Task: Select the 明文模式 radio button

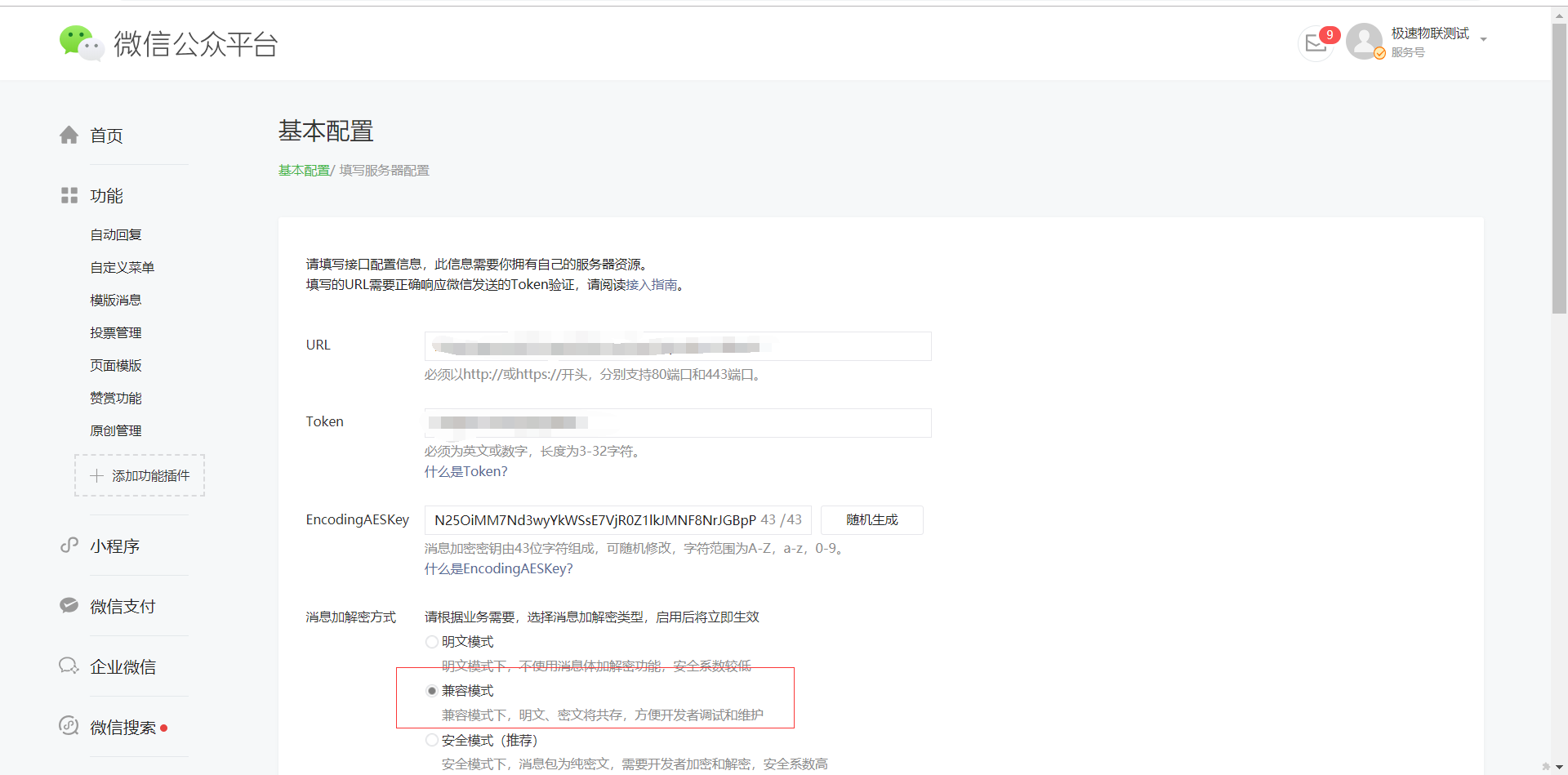Action: [x=432, y=642]
